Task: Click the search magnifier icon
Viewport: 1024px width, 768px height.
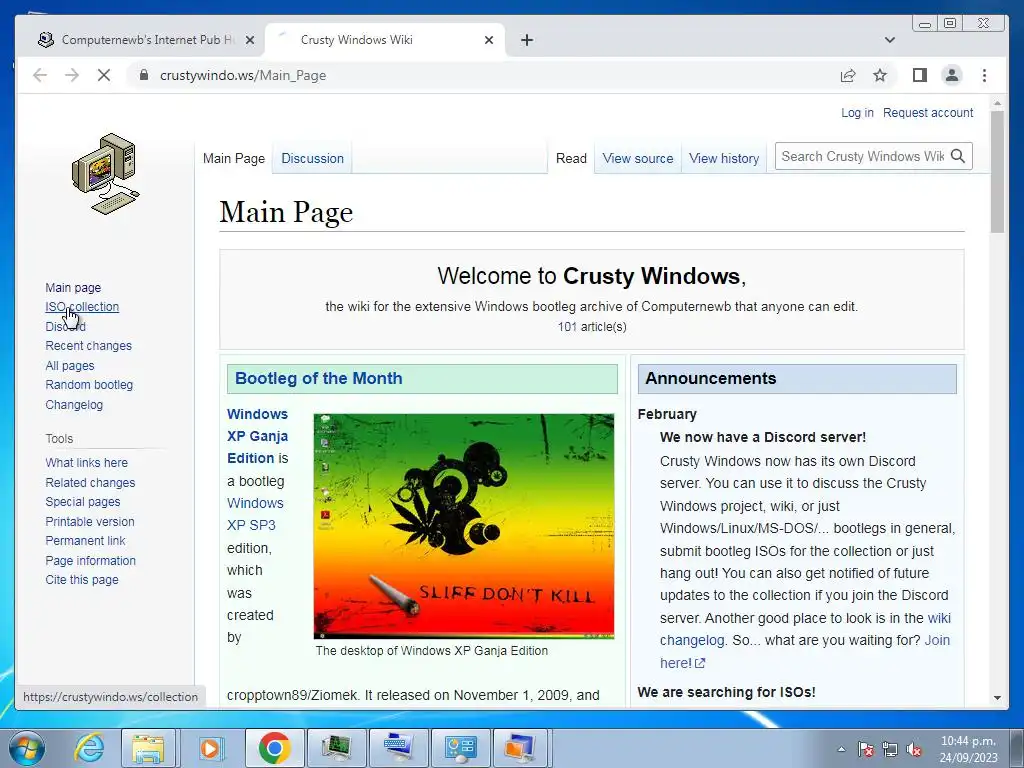Action: coord(958,156)
